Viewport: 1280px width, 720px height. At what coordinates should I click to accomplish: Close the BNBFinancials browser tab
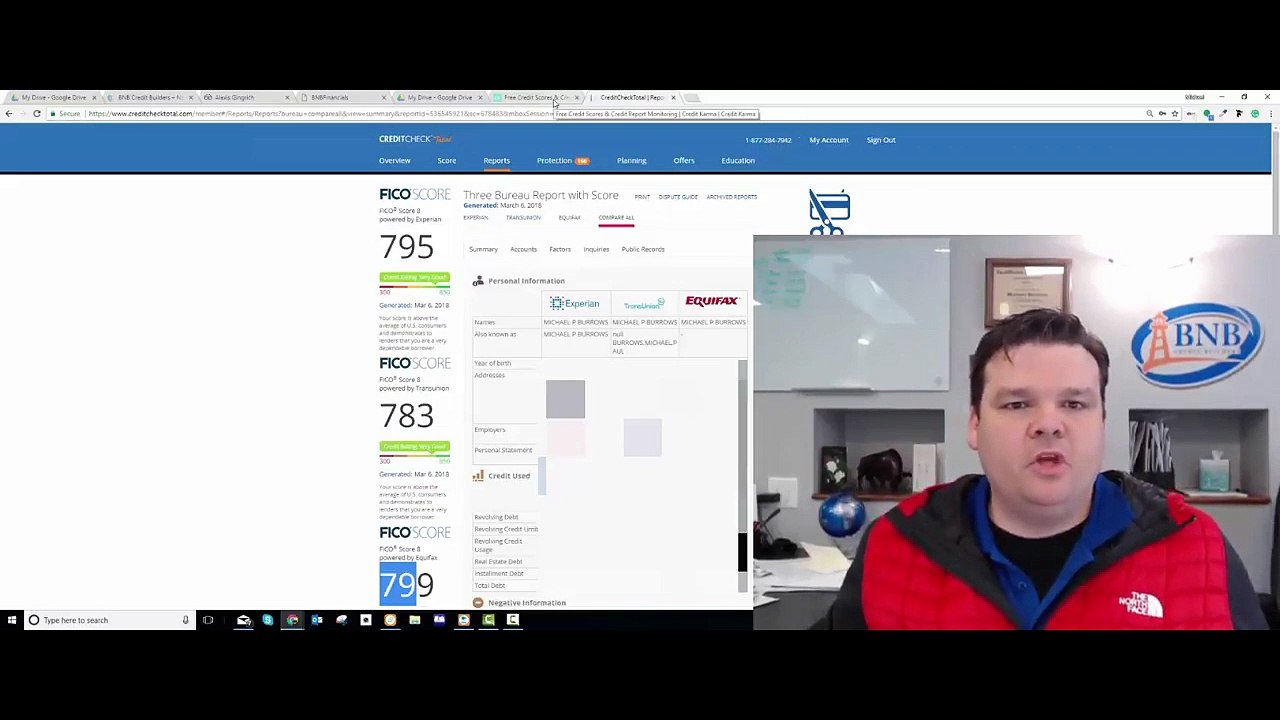(384, 98)
